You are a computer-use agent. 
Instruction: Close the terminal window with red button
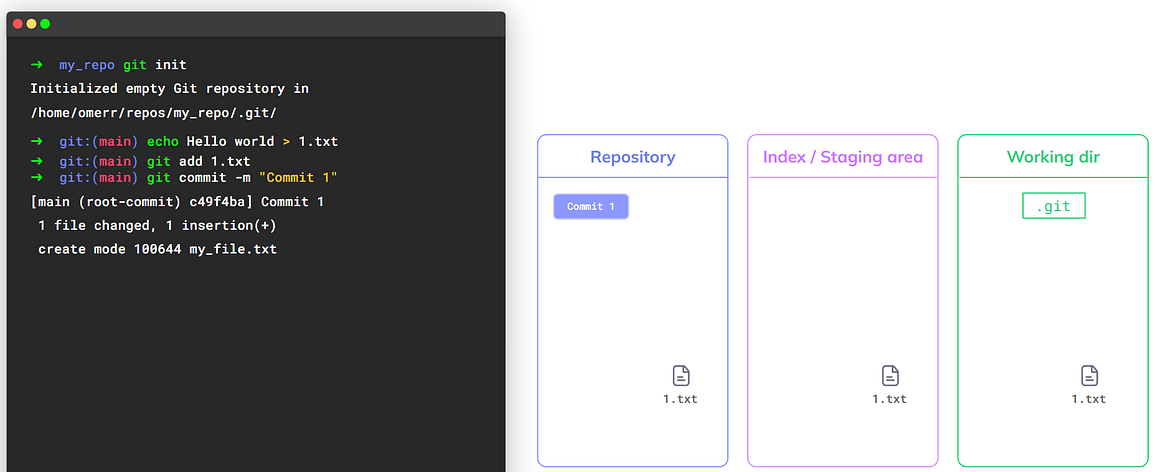[18, 24]
